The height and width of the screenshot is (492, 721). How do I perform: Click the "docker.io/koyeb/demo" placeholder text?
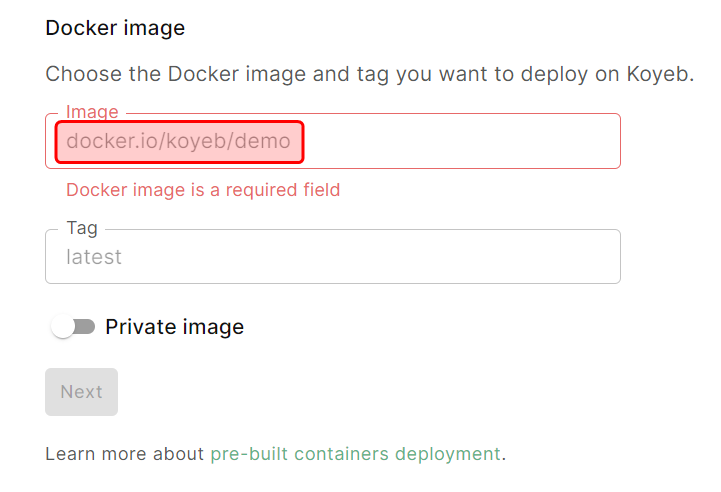pos(178,141)
